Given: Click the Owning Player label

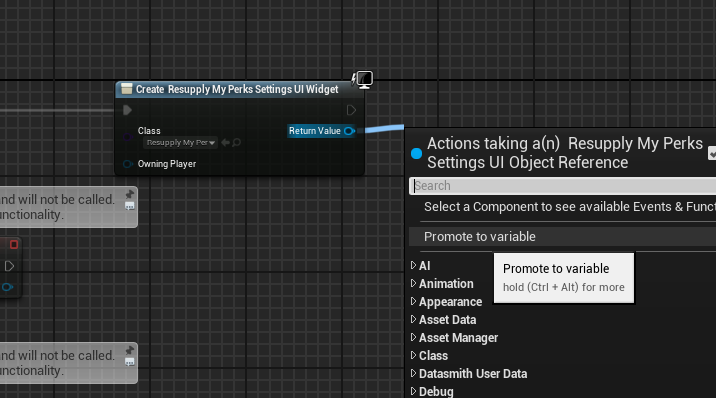Looking at the screenshot, I should 167,164.
